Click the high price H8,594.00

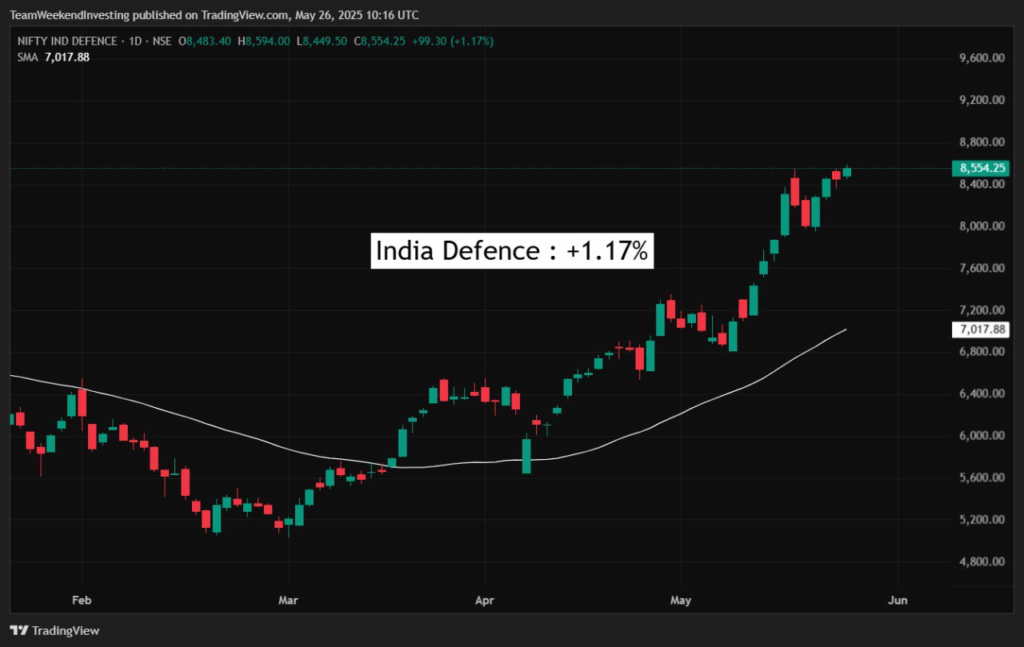tap(264, 41)
